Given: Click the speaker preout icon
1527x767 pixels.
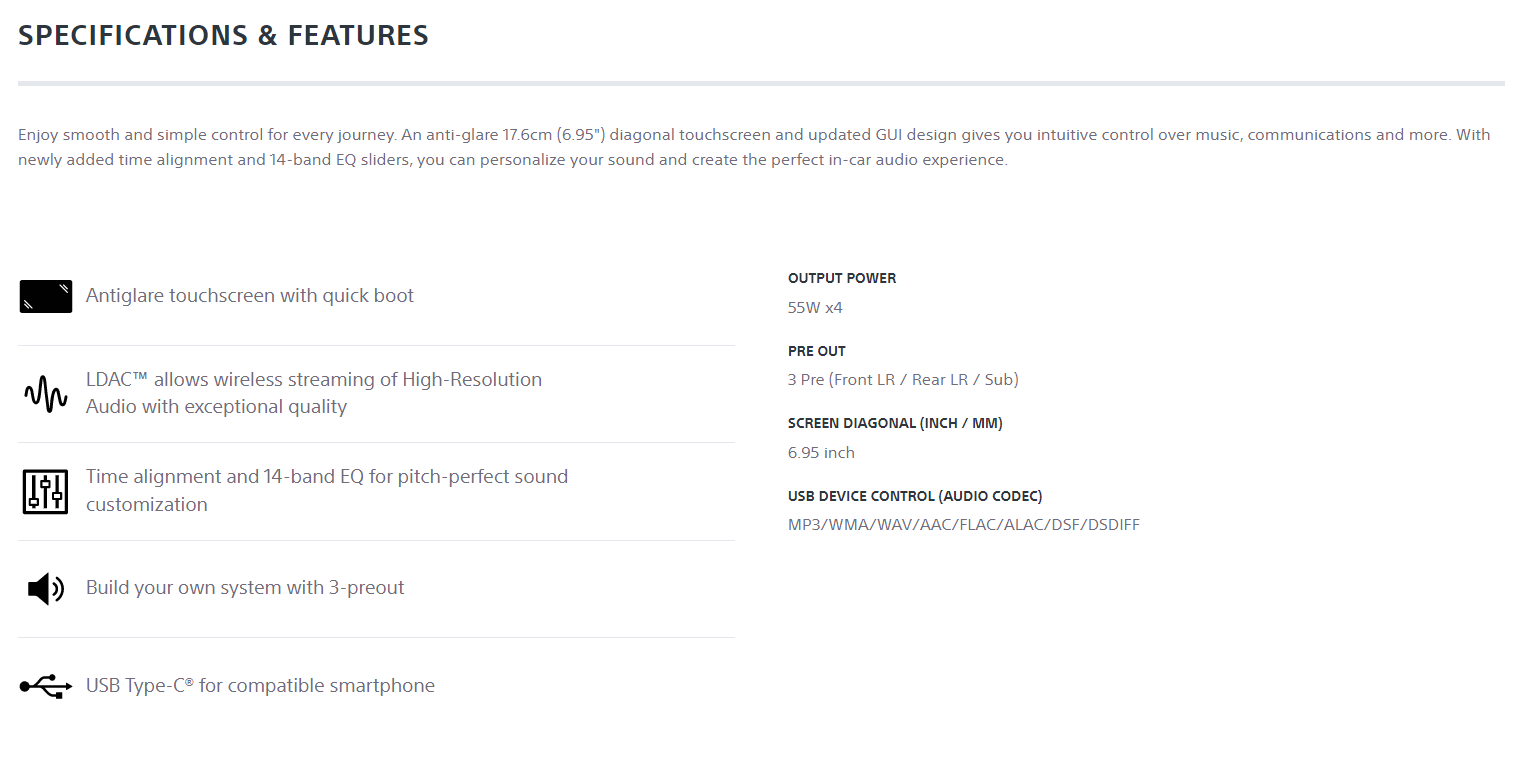Looking at the screenshot, I should [x=45, y=588].
